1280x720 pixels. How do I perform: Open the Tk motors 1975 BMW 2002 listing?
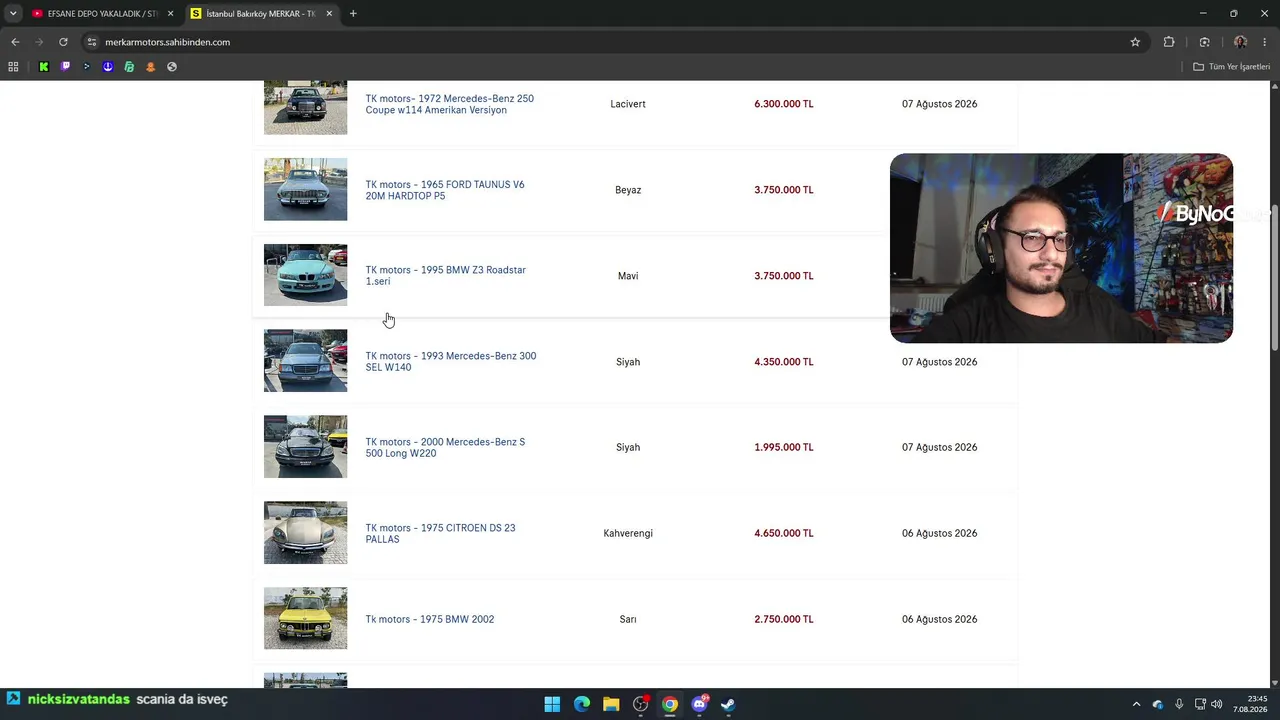430,619
